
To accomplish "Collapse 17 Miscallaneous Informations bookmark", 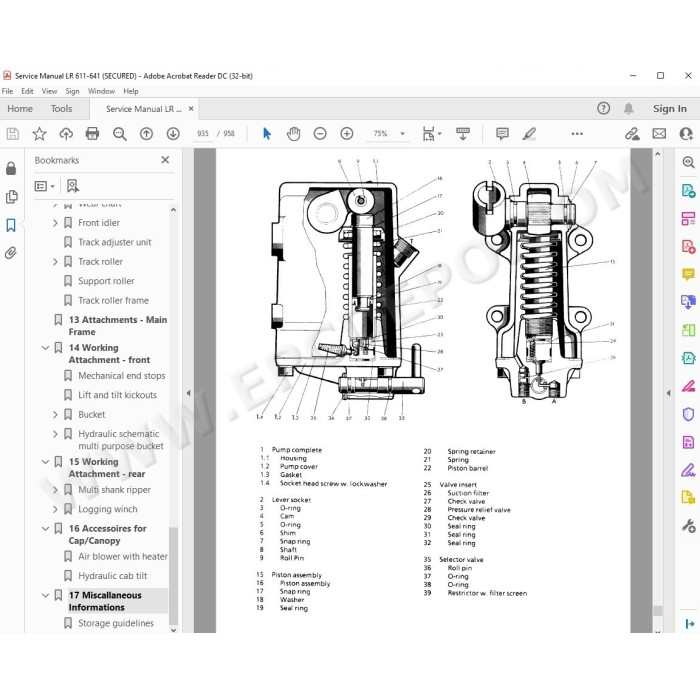I will [x=45, y=595].
